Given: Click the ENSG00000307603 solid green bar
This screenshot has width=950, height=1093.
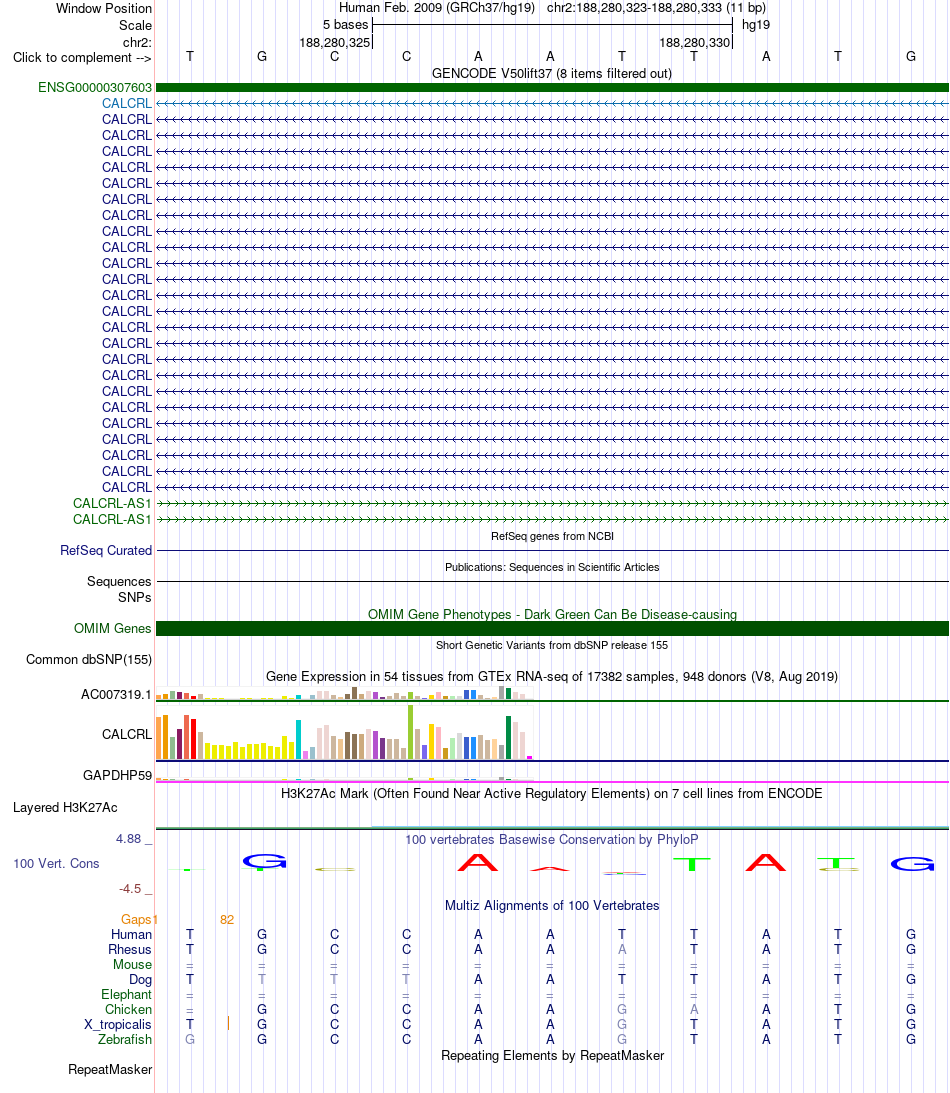Looking at the screenshot, I should [552, 87].
